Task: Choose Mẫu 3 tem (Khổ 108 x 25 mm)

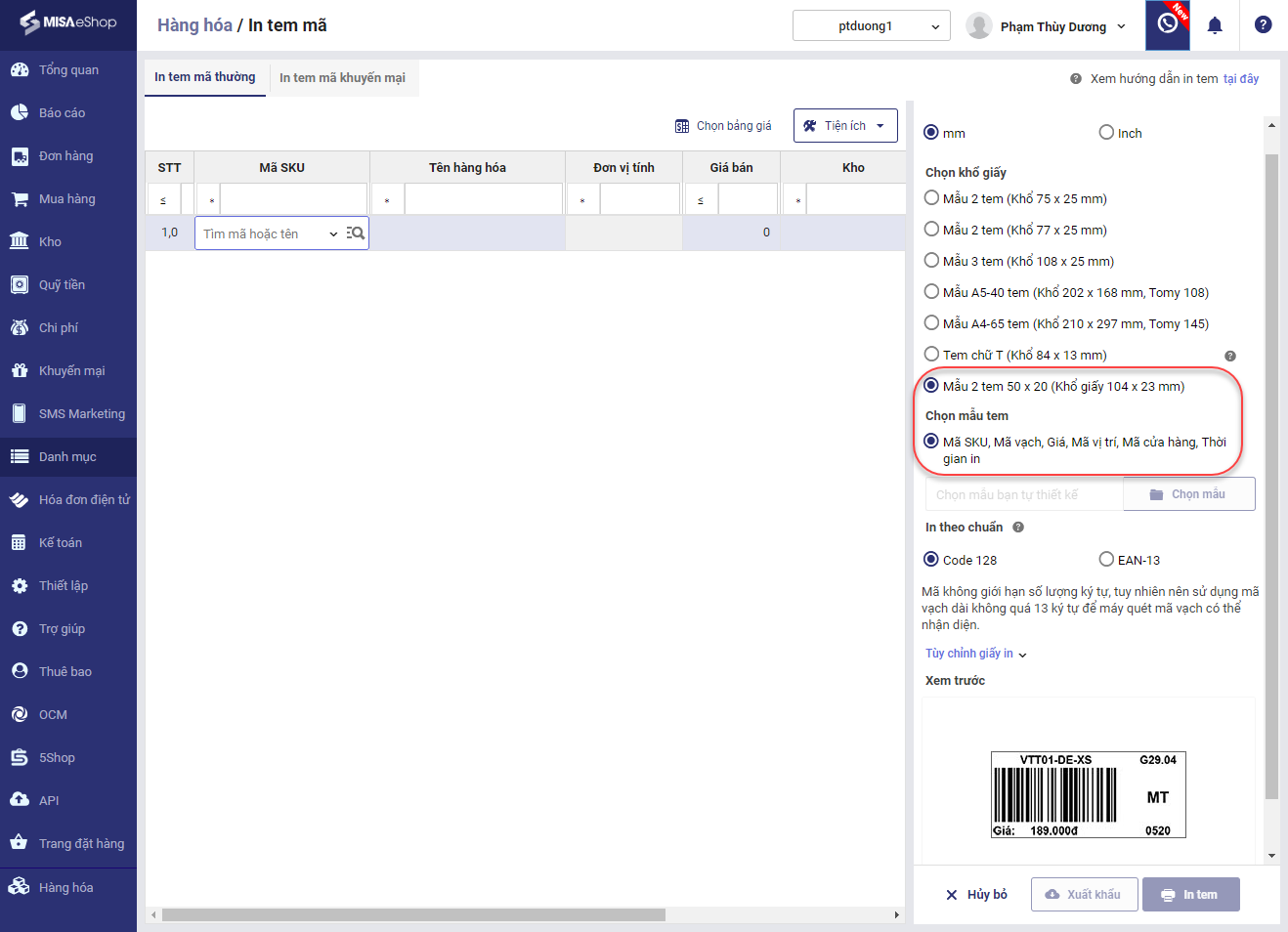Action: pos(931,261)
